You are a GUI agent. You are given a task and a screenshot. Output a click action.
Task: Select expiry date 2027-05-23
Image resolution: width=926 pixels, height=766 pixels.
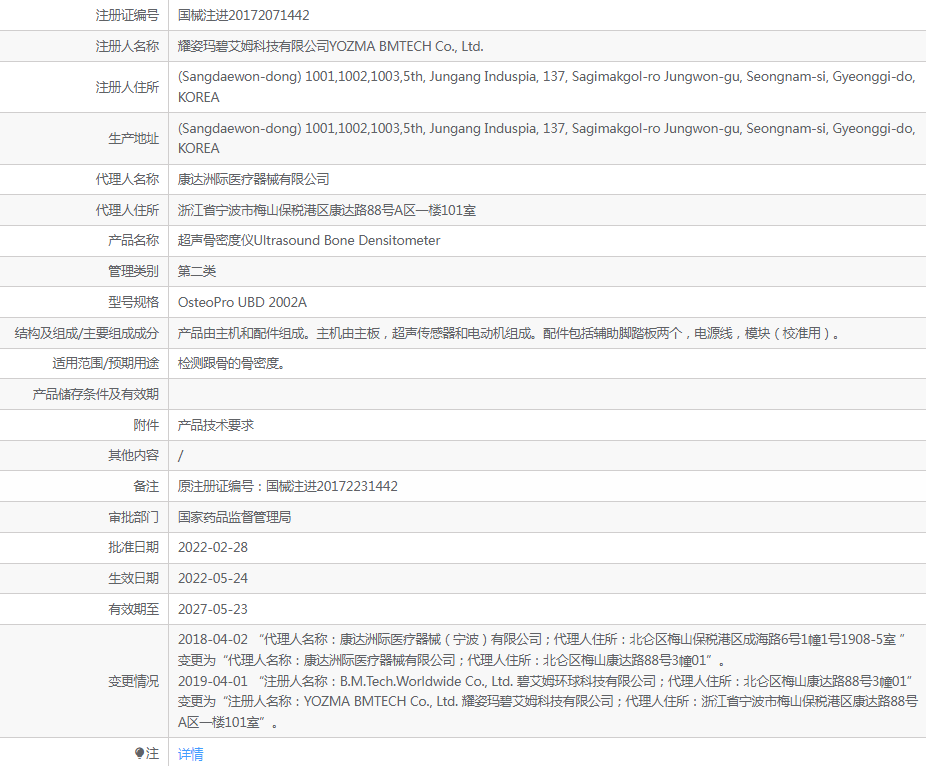click(213, 609)
